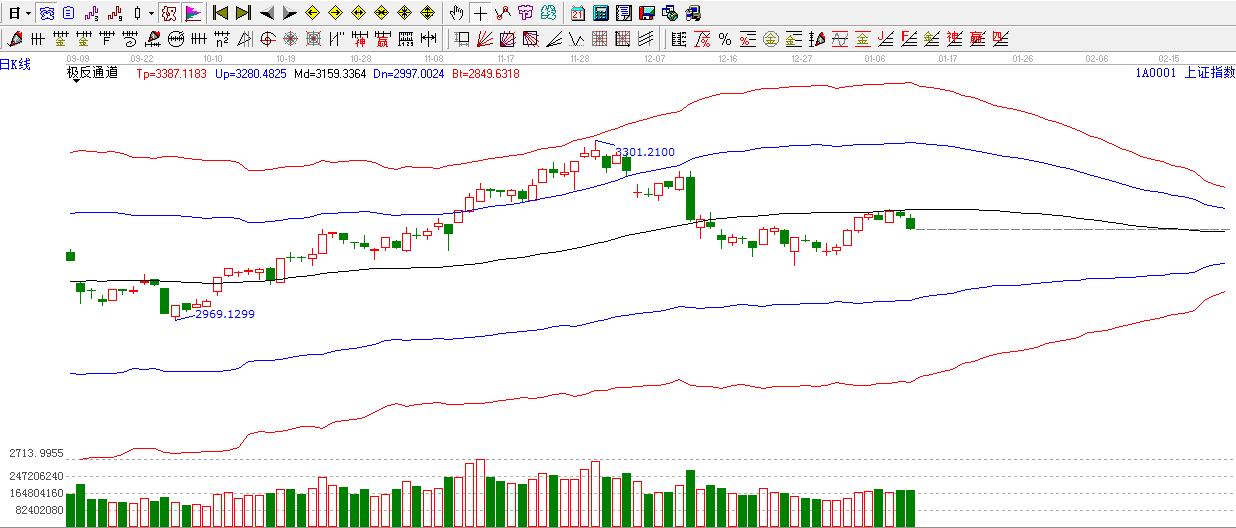1236x528 pixels.
Task: Click the 上证指数 index name
Action: (x=1209, y=73)
